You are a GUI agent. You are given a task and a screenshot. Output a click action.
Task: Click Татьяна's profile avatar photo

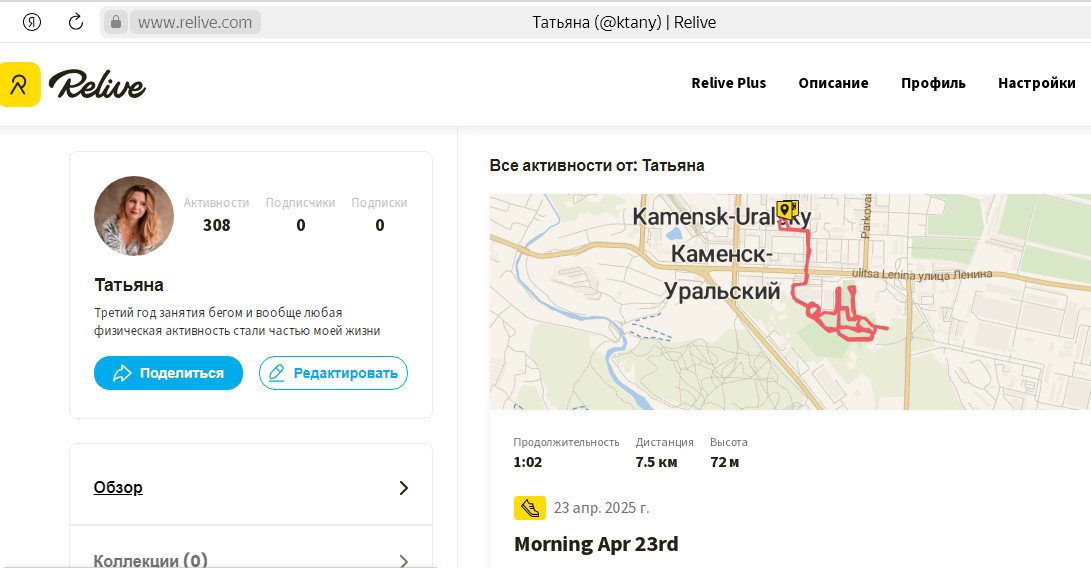click(134, 216)
